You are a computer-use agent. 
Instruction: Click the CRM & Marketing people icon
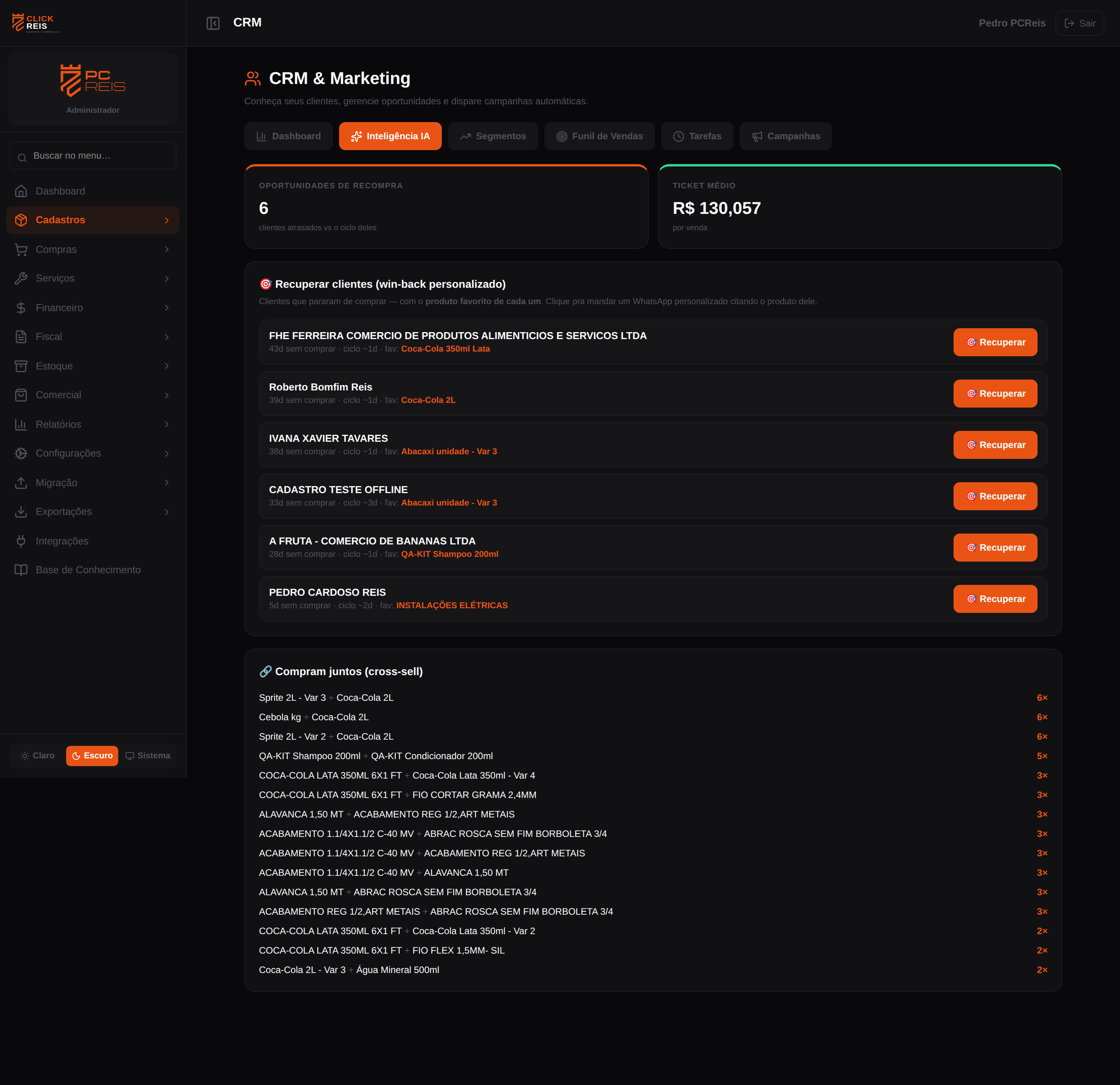[252, 78]
